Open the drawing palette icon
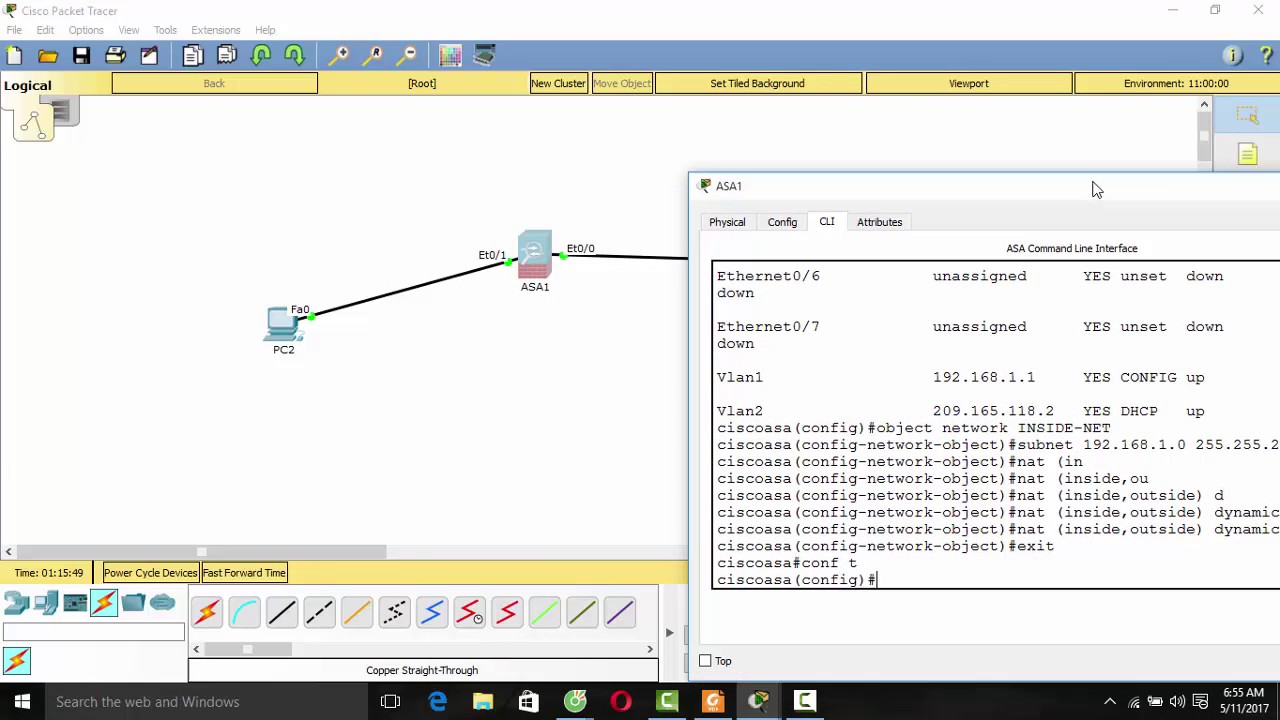 point(450,56)
